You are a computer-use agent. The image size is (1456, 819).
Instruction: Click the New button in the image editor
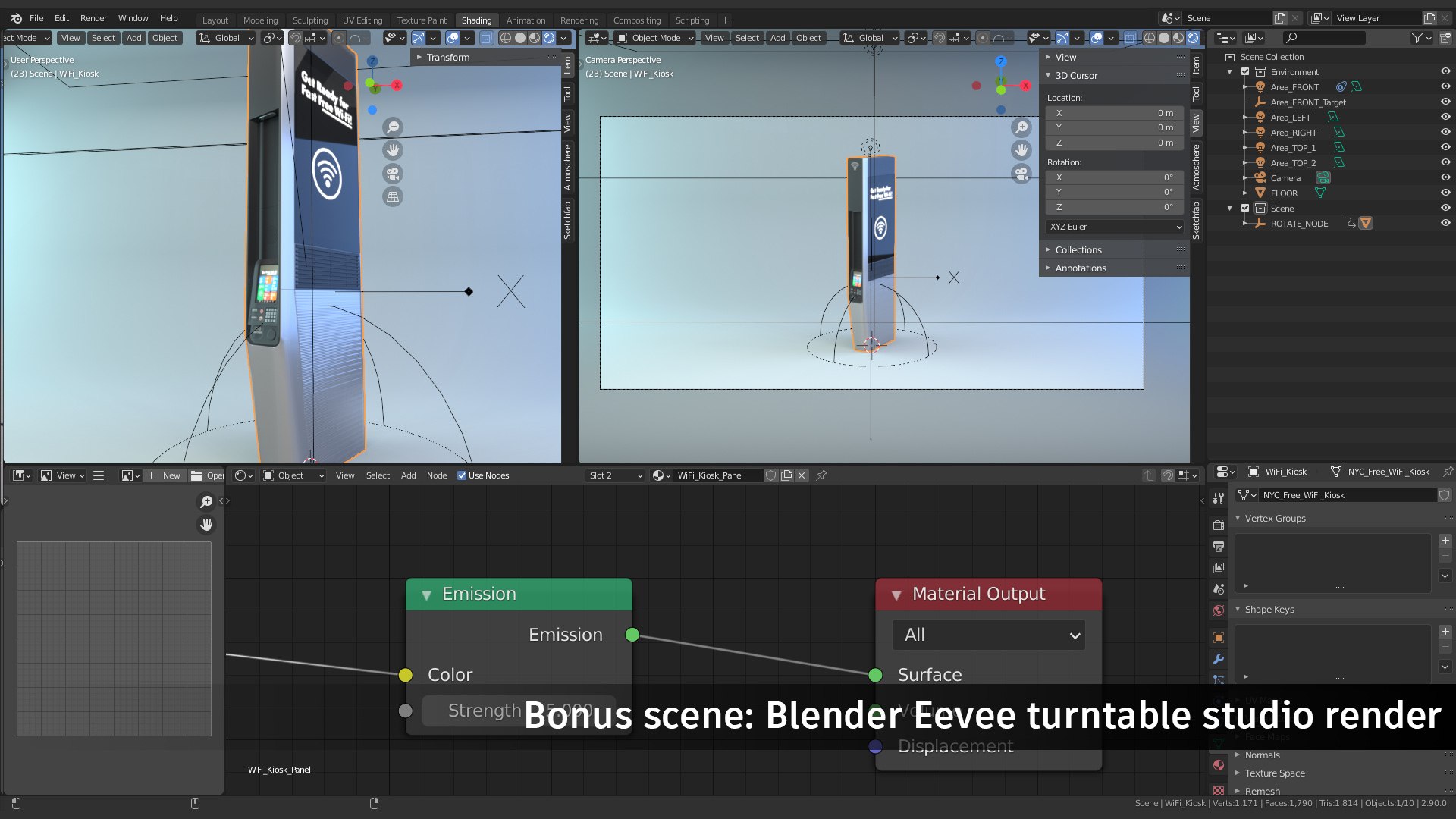coord(165,475)
